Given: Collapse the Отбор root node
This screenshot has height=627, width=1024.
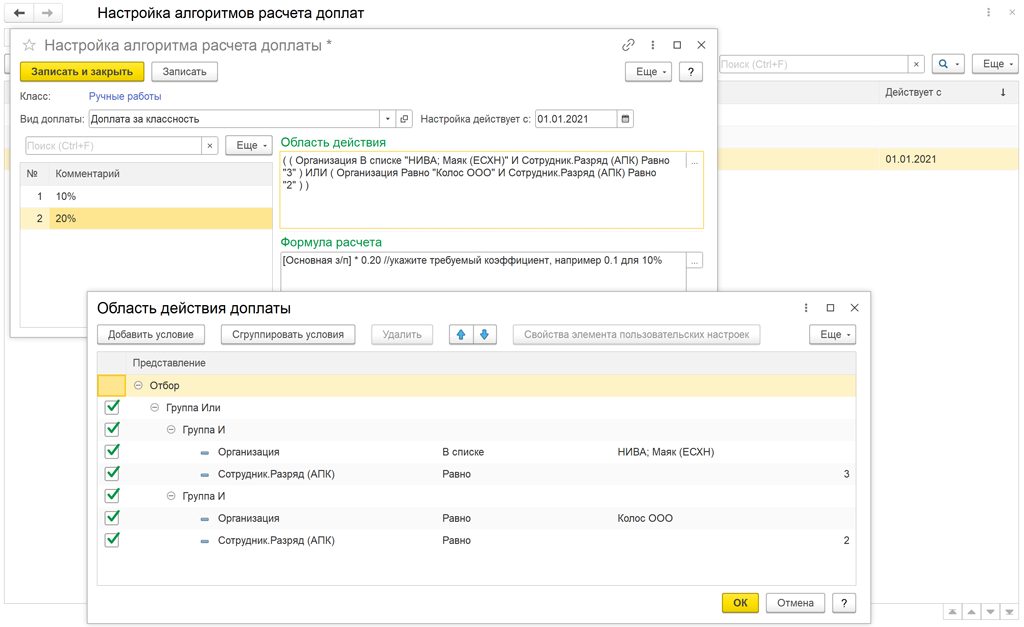Looking at the screenshot, I should 138,385.
